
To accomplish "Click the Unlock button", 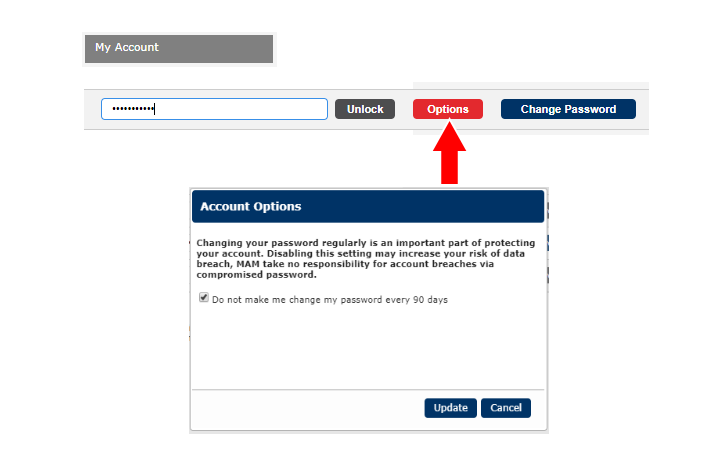I will tap(365, 109).
